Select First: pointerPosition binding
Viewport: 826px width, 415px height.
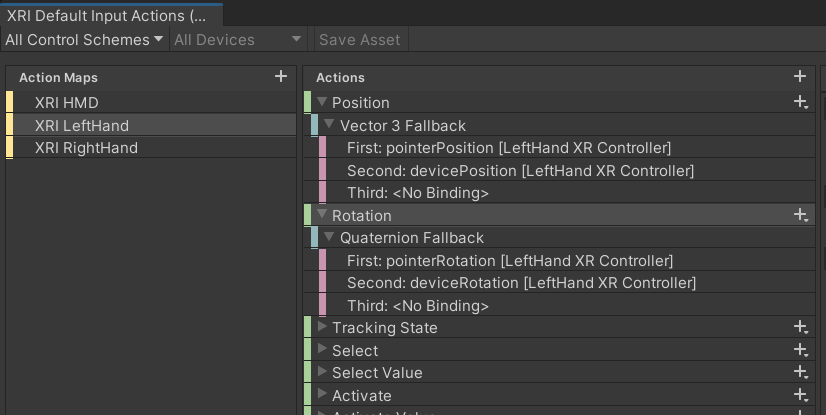508,148
